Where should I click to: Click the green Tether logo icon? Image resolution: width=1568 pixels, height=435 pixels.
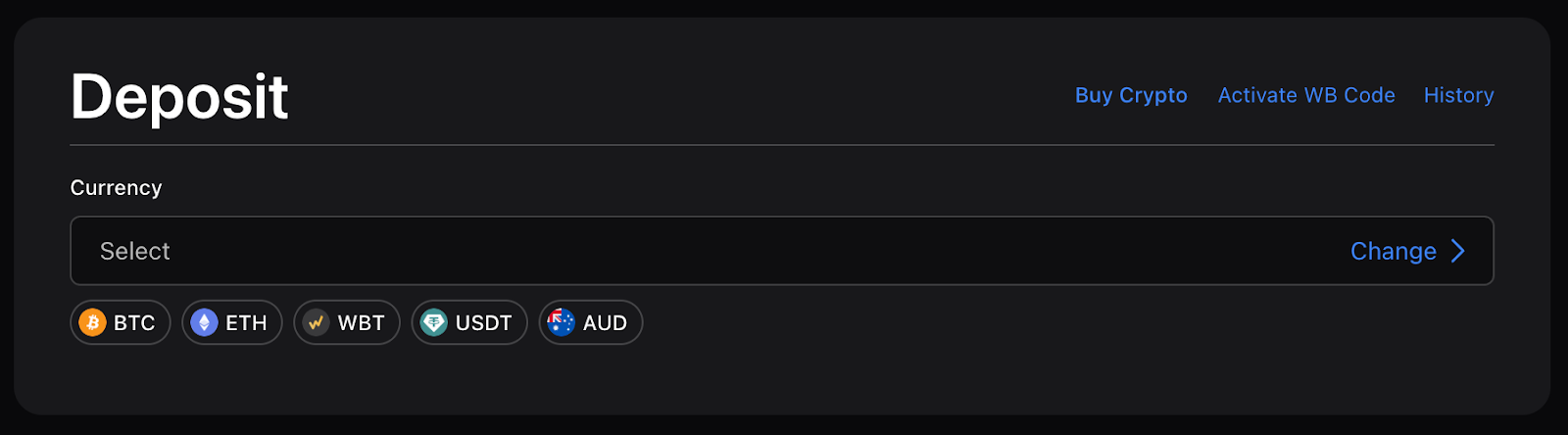[433, 322]
